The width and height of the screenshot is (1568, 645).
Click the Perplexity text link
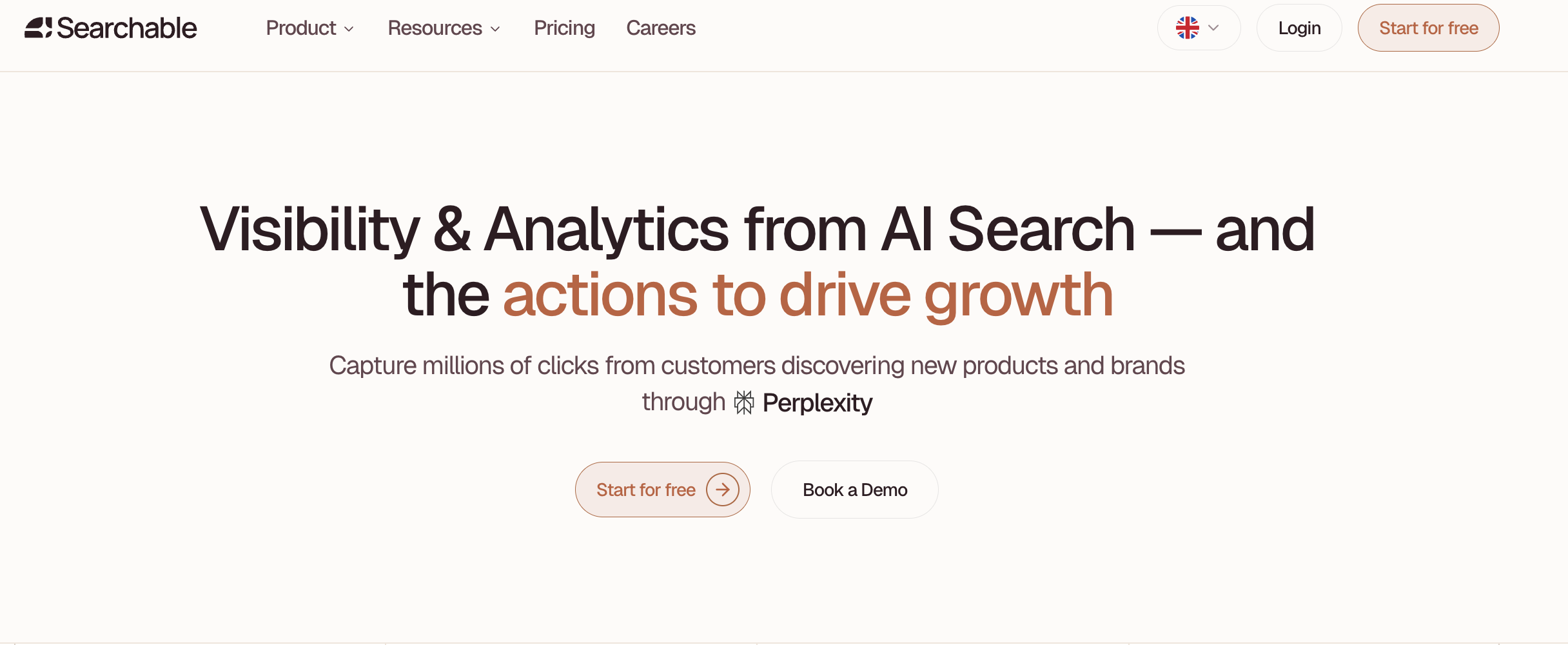[x=818, y=401]
